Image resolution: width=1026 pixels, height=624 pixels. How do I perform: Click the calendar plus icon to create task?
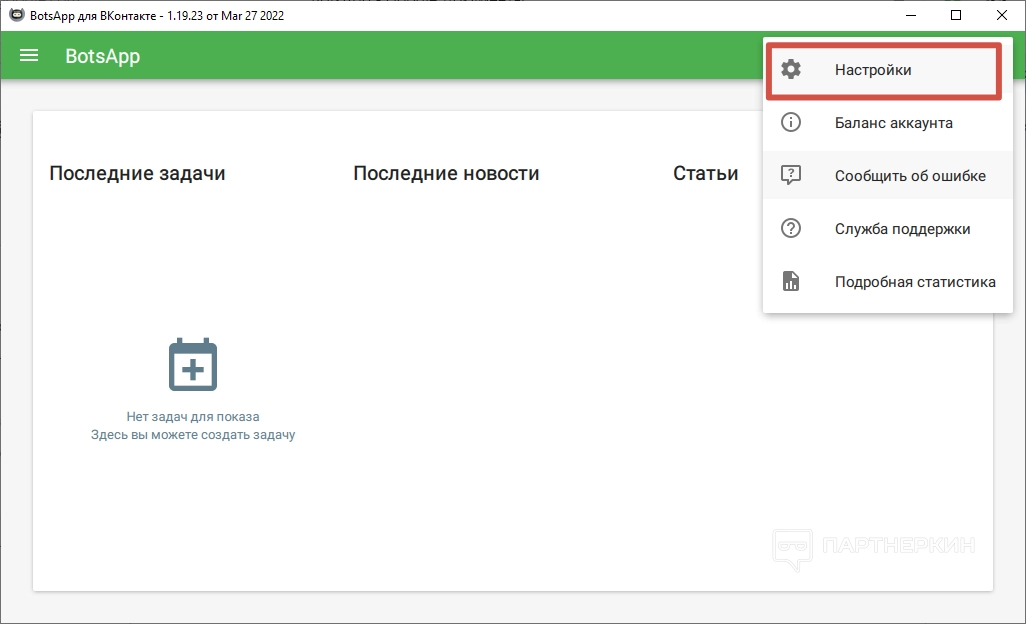pyautogui.click(x=193, y=364)
